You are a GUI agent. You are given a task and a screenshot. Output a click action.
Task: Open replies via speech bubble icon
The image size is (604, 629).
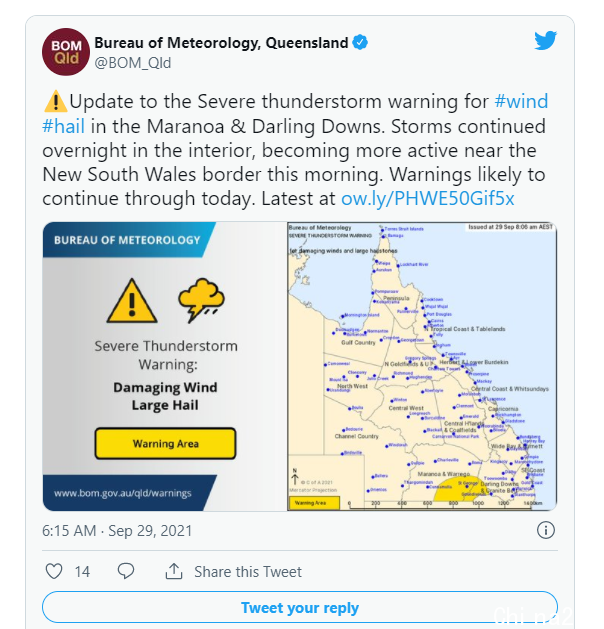tap(126, 571)
